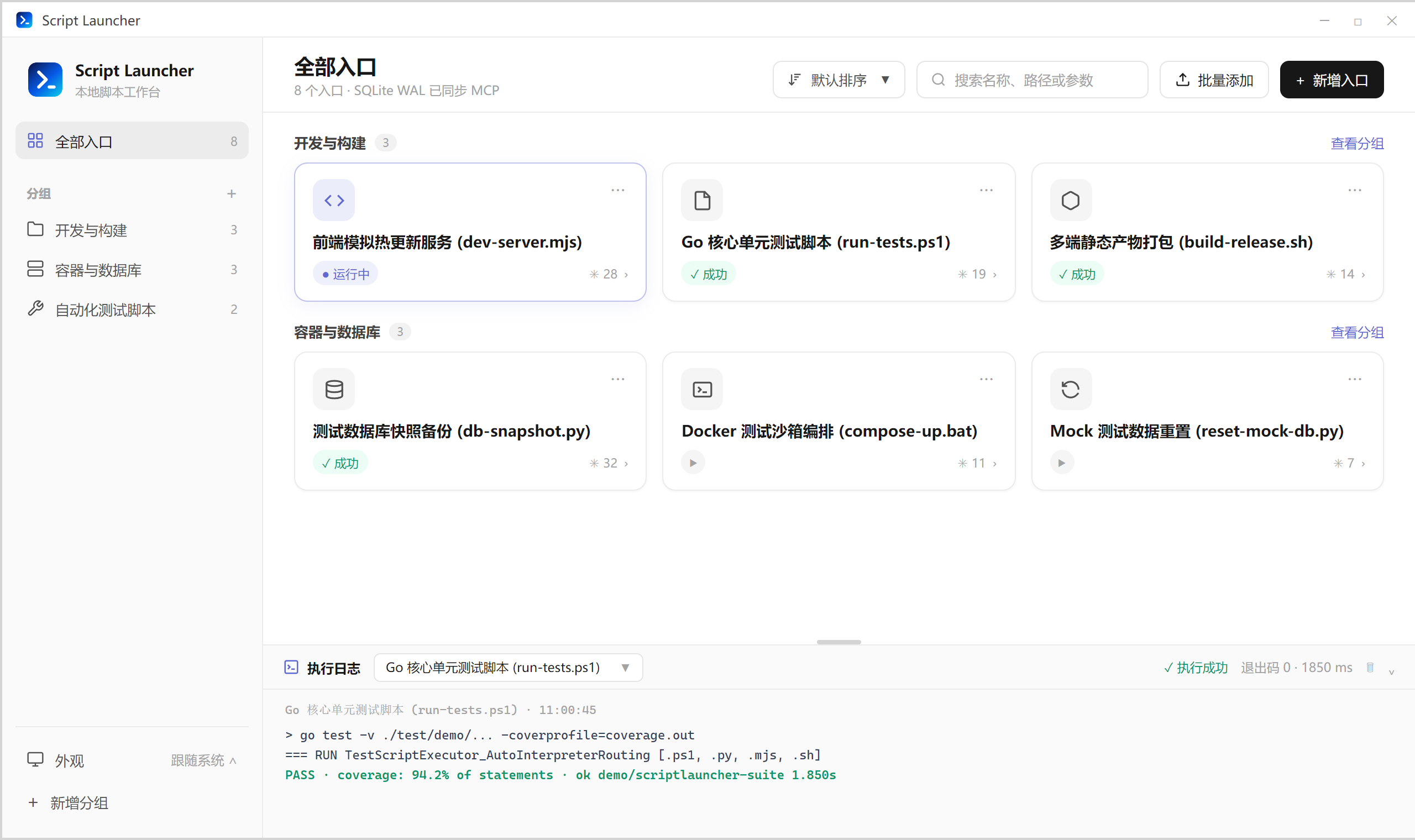
Task: Select 全部入口 in the sidebar
Action: coord(132,141)
